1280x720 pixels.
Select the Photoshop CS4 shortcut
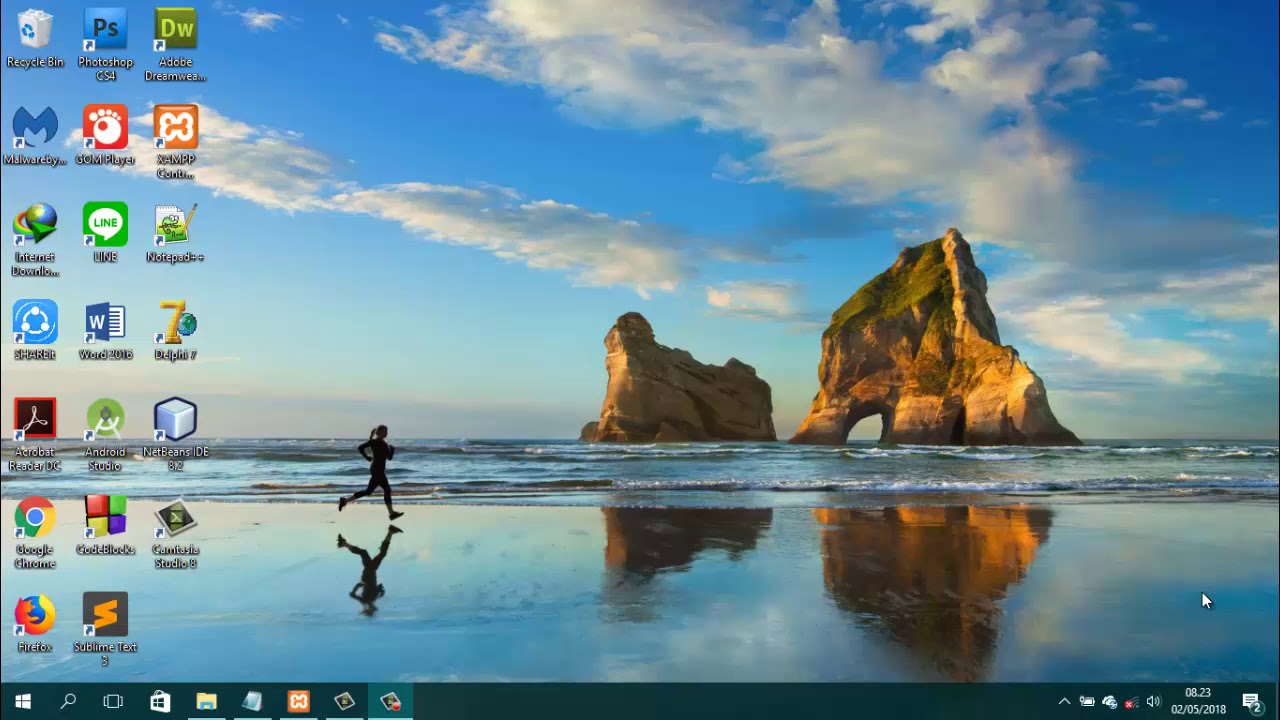coord(105,45)
